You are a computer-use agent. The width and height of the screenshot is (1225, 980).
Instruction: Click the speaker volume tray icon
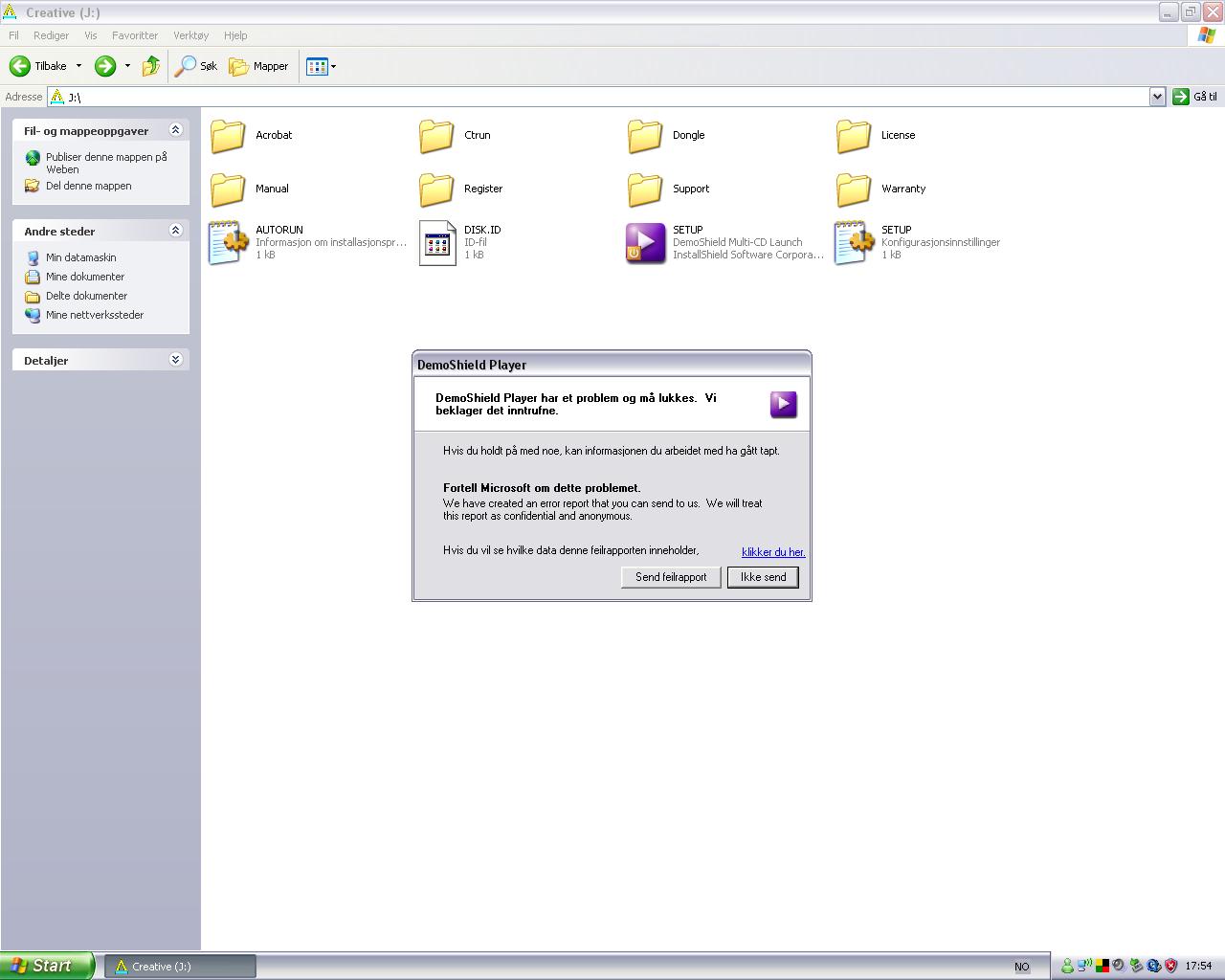tap(1119, 967)
